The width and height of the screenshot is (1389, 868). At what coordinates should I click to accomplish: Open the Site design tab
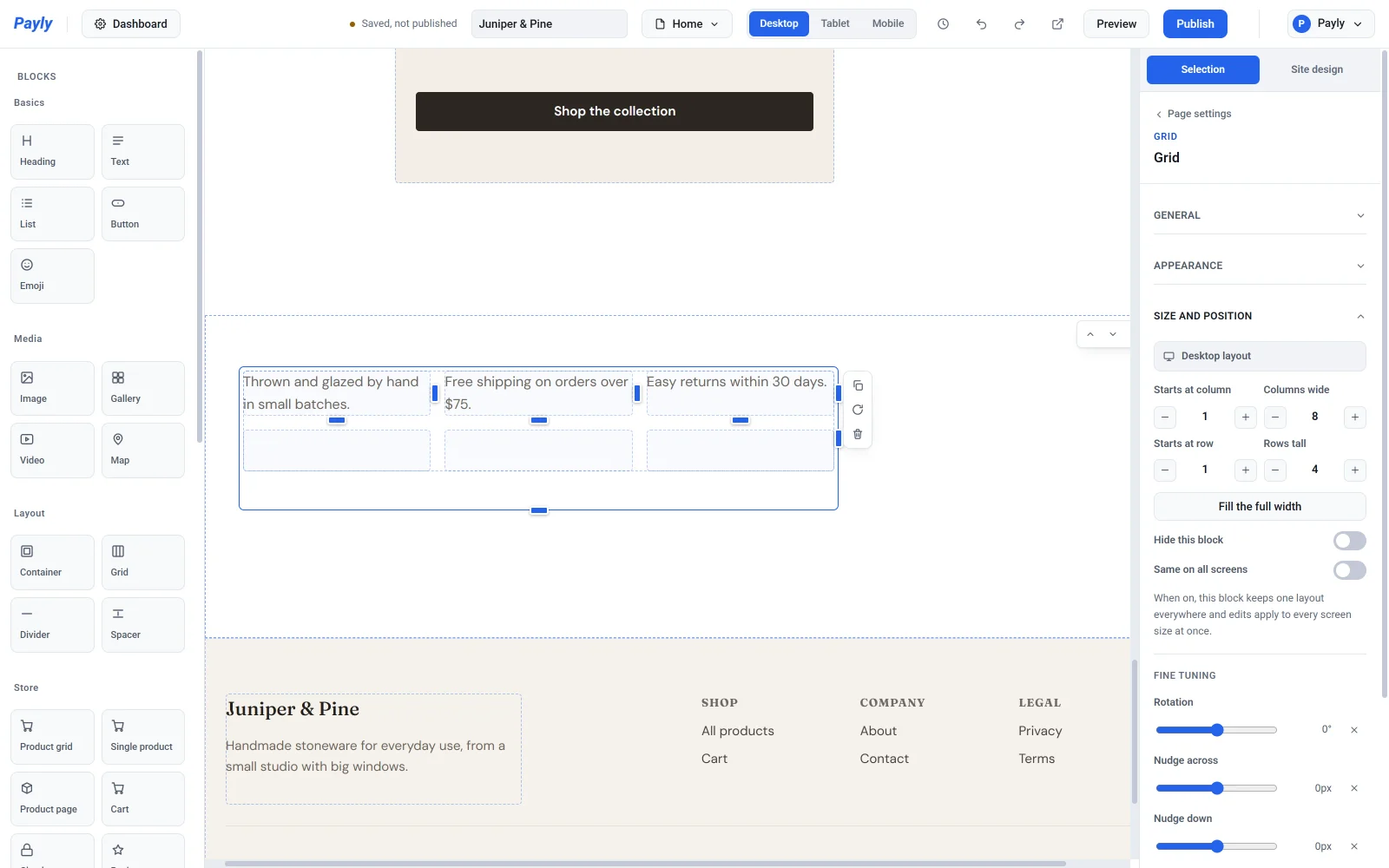coord(1316,69)
